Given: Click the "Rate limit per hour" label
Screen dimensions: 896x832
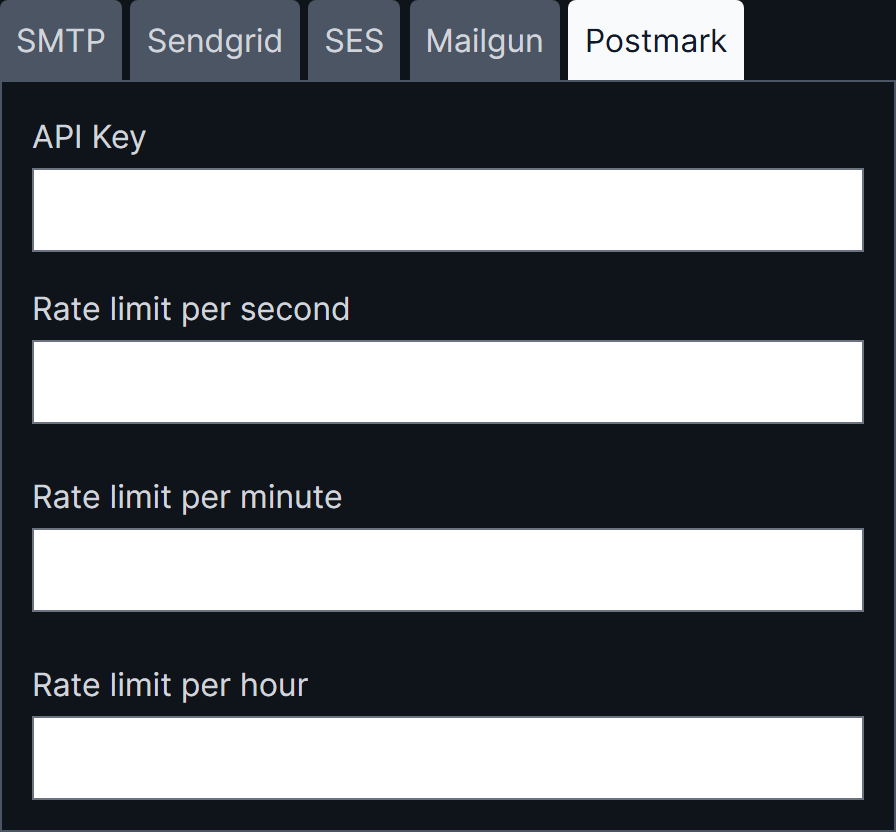Looking at the screenshot, I should (x=170, y=685).
